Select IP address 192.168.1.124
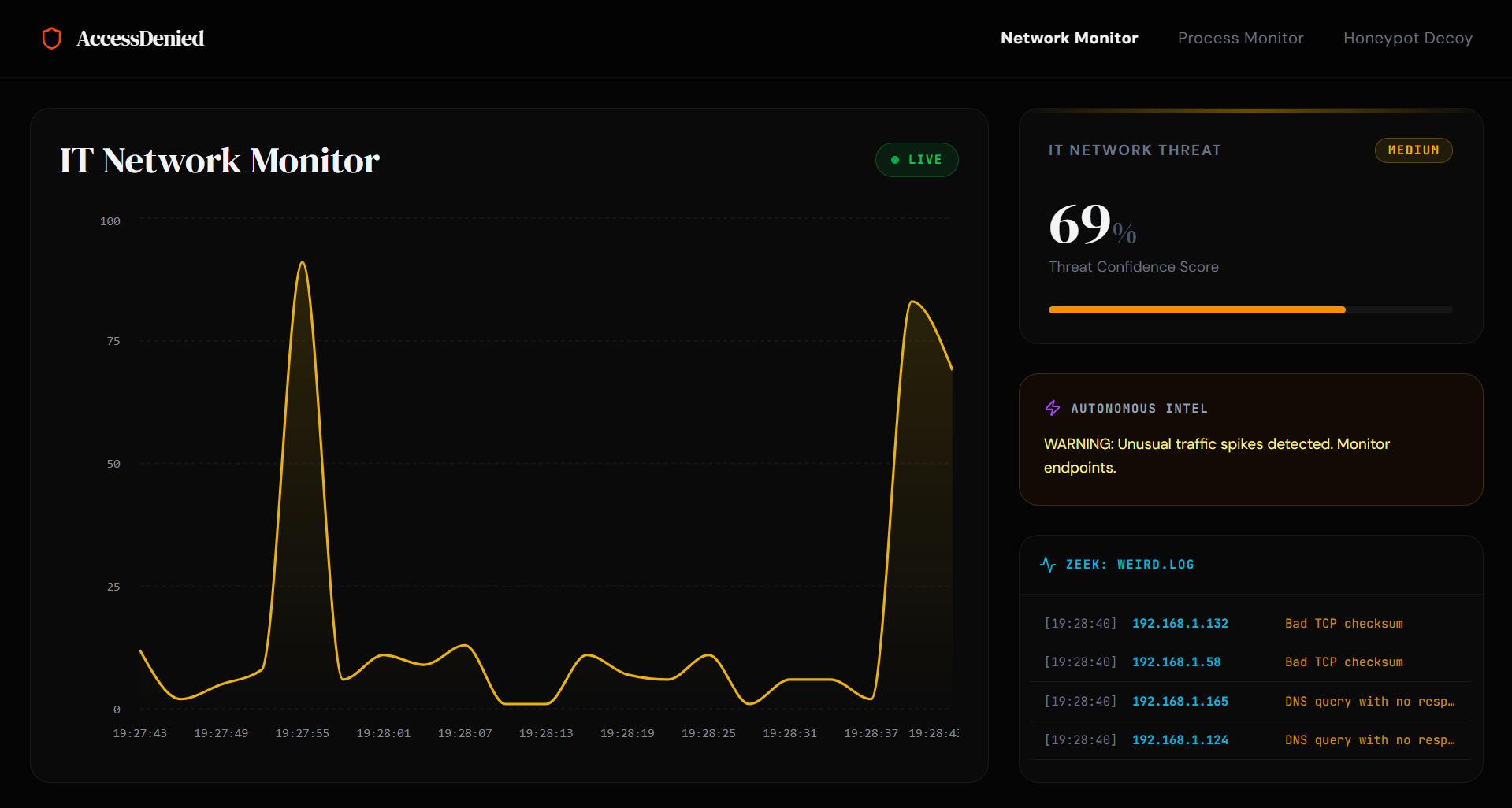This screenshot has height=808, width=1512. (1180, 739)
